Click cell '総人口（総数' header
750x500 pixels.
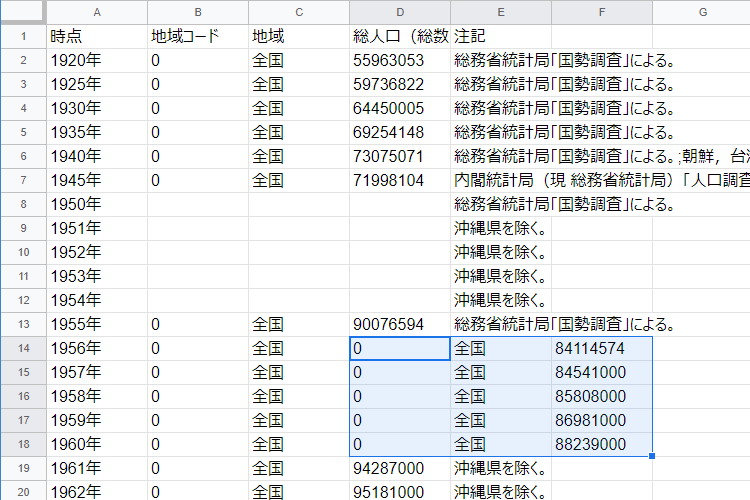[400, 36]
